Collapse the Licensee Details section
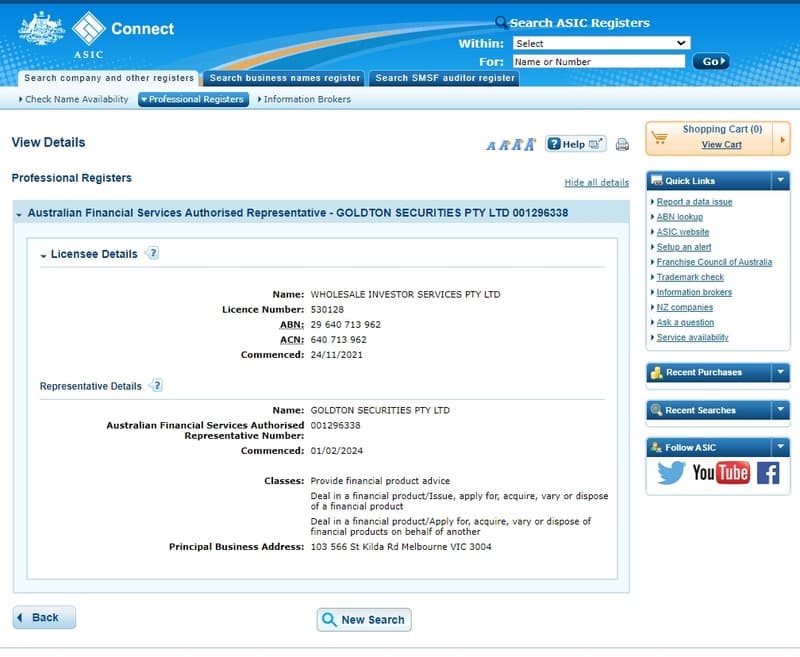Image resolution: width=800 pixels, height=657 pixels. [43, 256]
